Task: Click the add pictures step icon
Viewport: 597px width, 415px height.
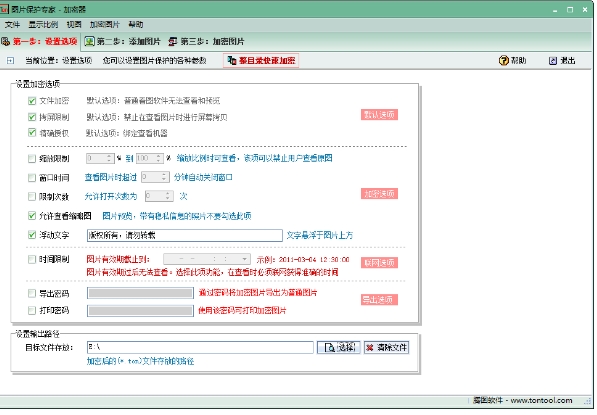Action: tap(89, 41)
